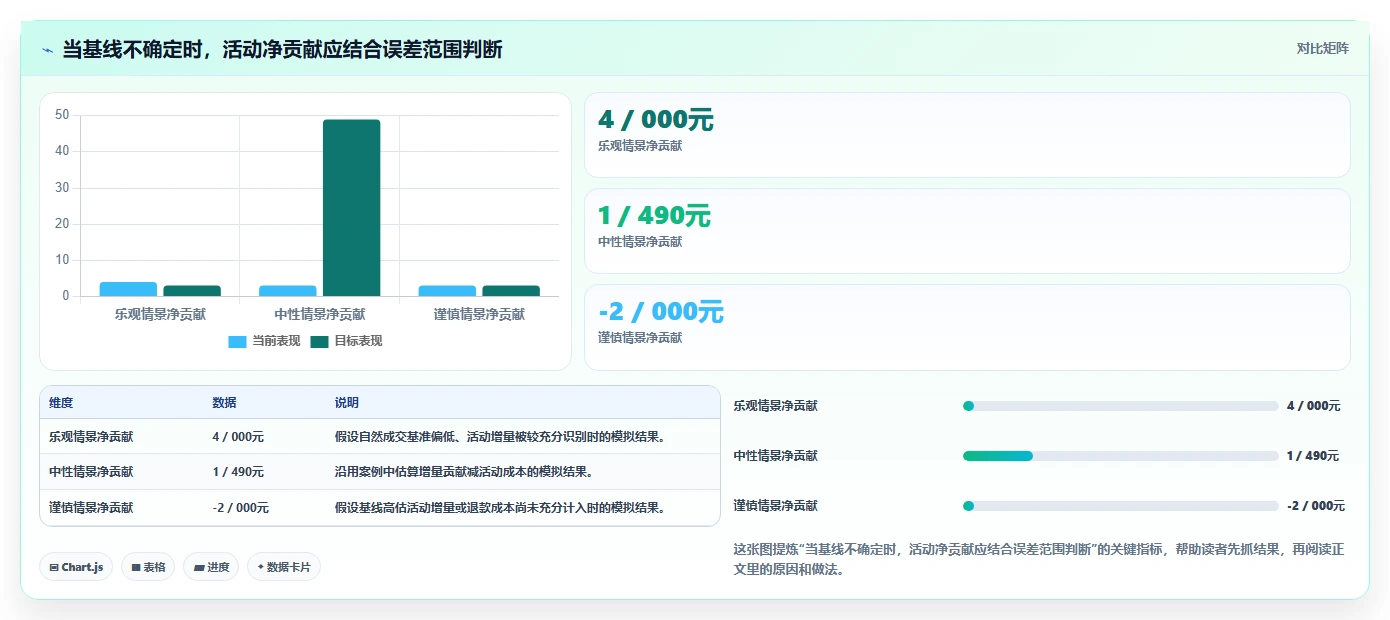
Task: Click the card title 当基线不确定时
Action: pos(282,49)
